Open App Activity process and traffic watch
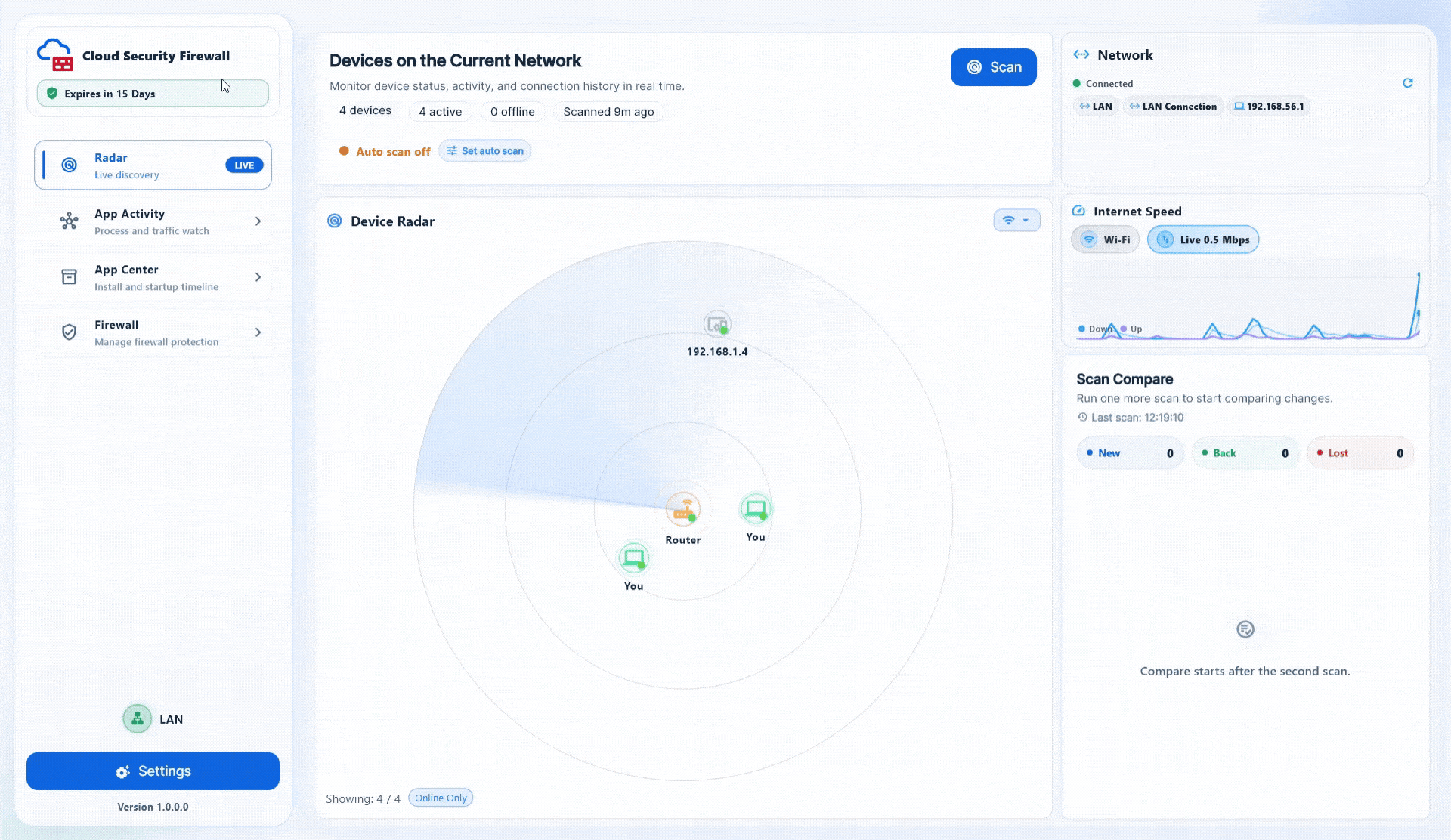Image resolution: width=1451 pixels, height=840 pixels. [x=153, y=221]
